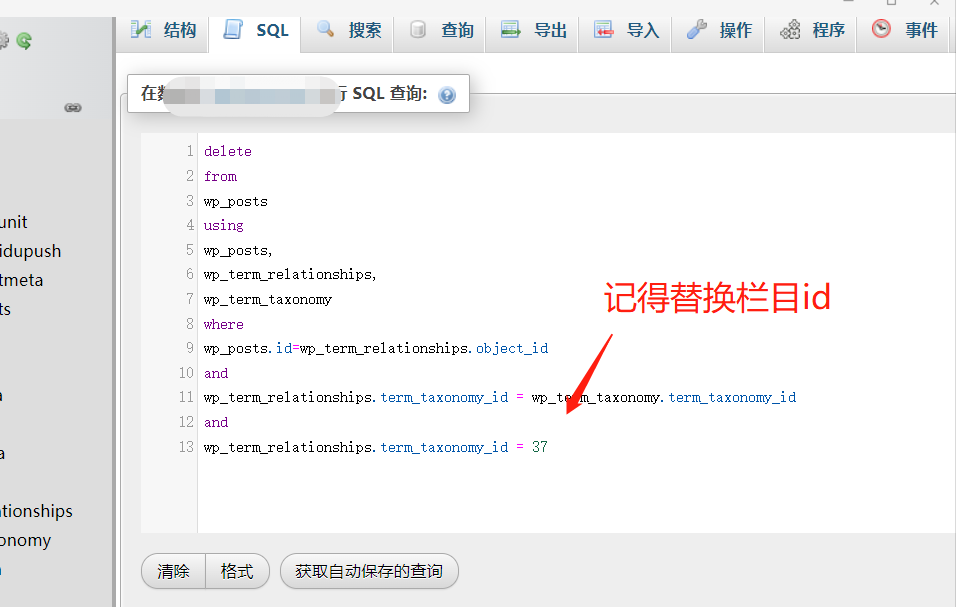Click the structure table icon

coord(141,29)
